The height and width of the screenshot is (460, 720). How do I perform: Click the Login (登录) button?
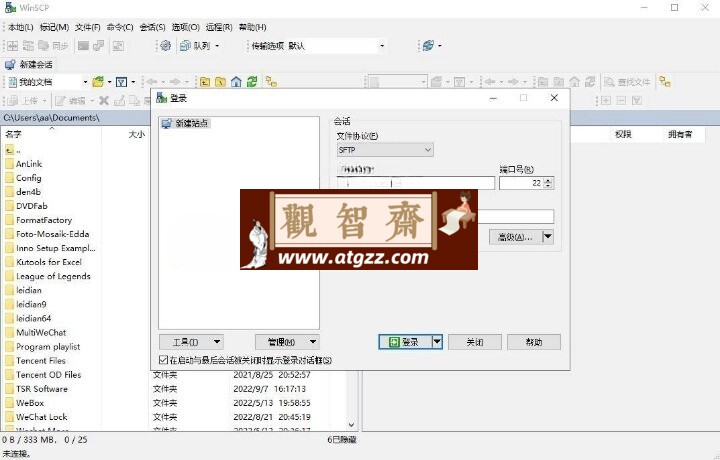coord(405,342)
